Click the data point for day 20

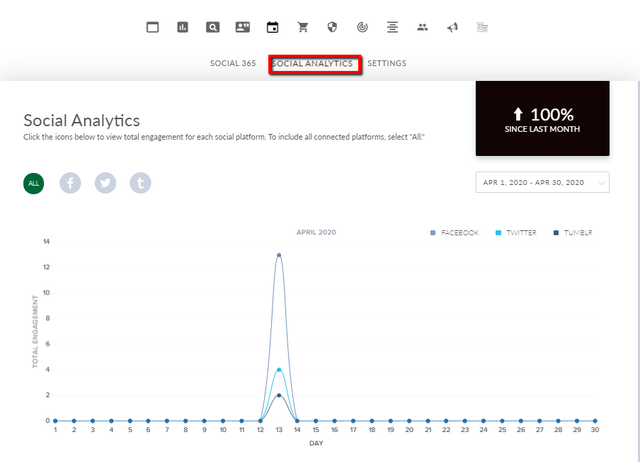click(409, 421)
